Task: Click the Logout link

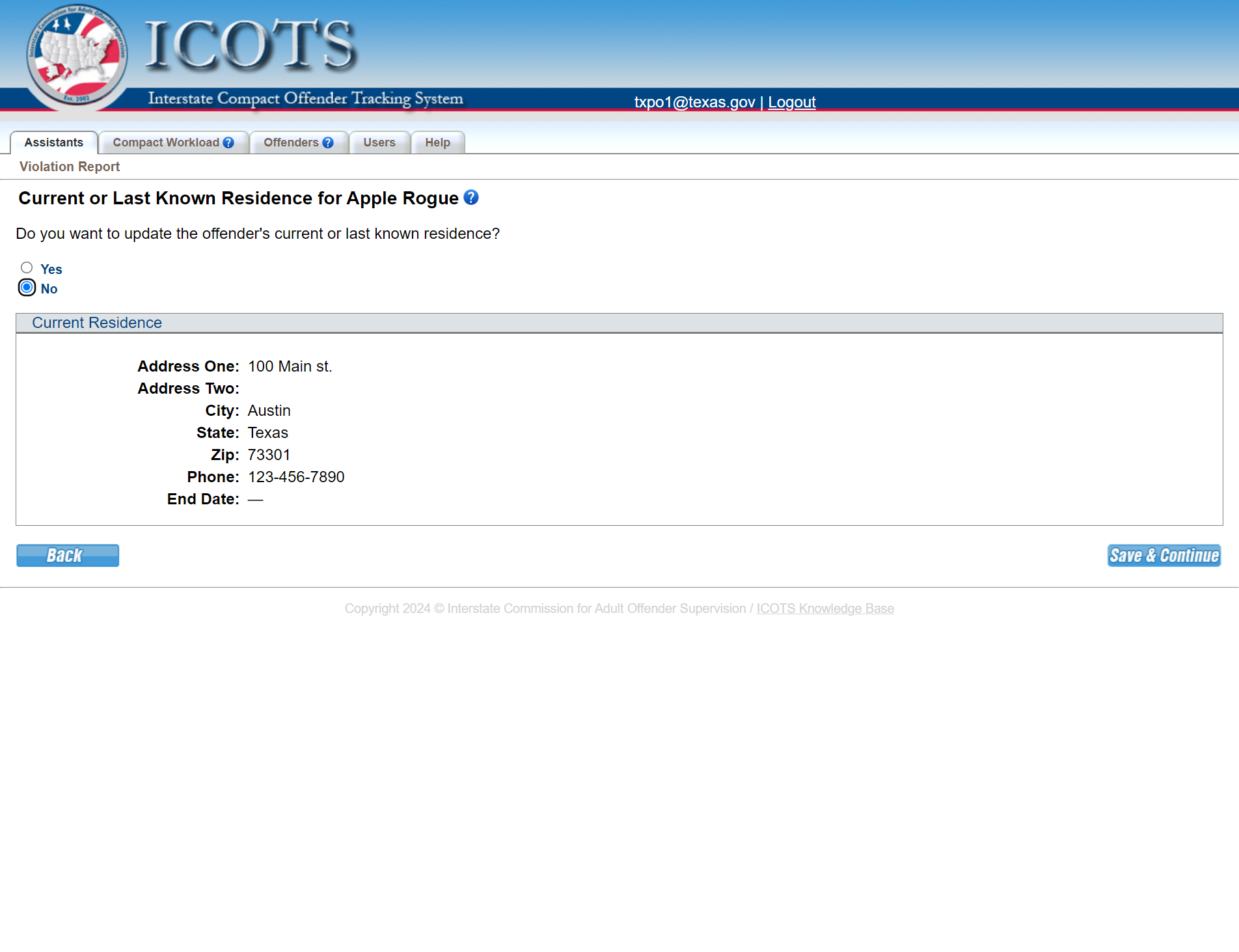Action: point(792,102)
